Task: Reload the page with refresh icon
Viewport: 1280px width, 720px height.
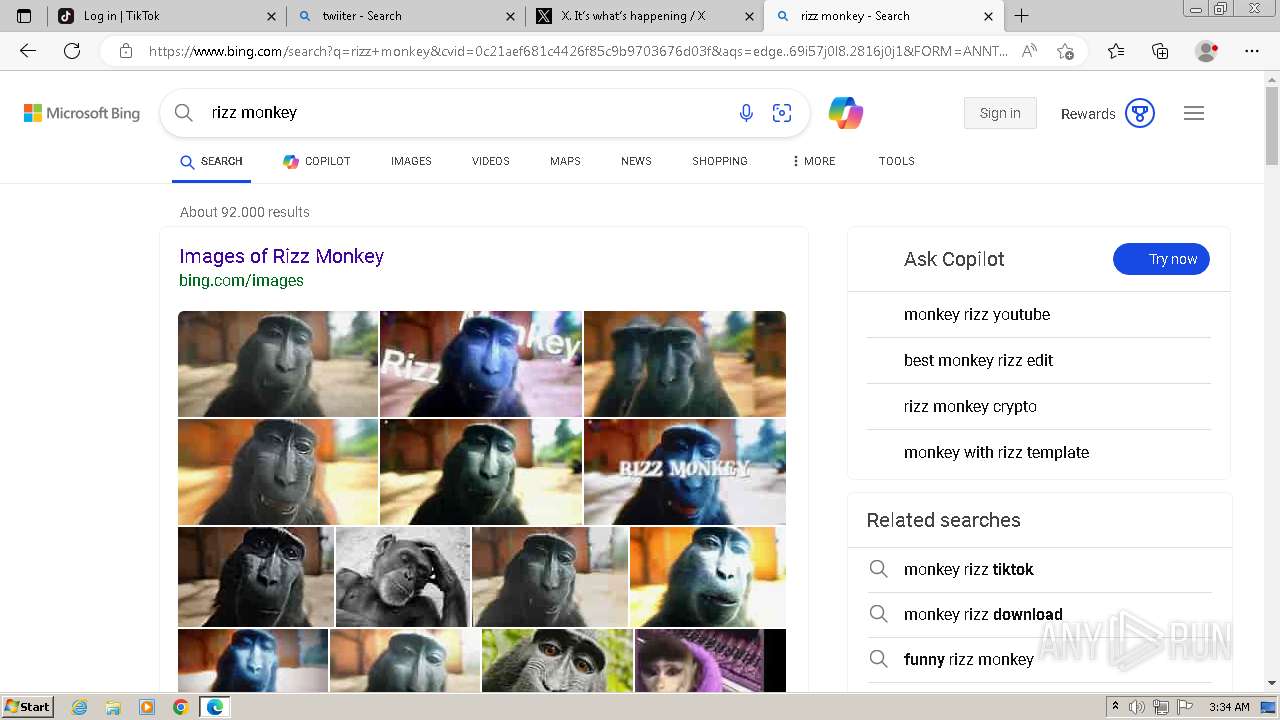Action: tap(72, 51)
